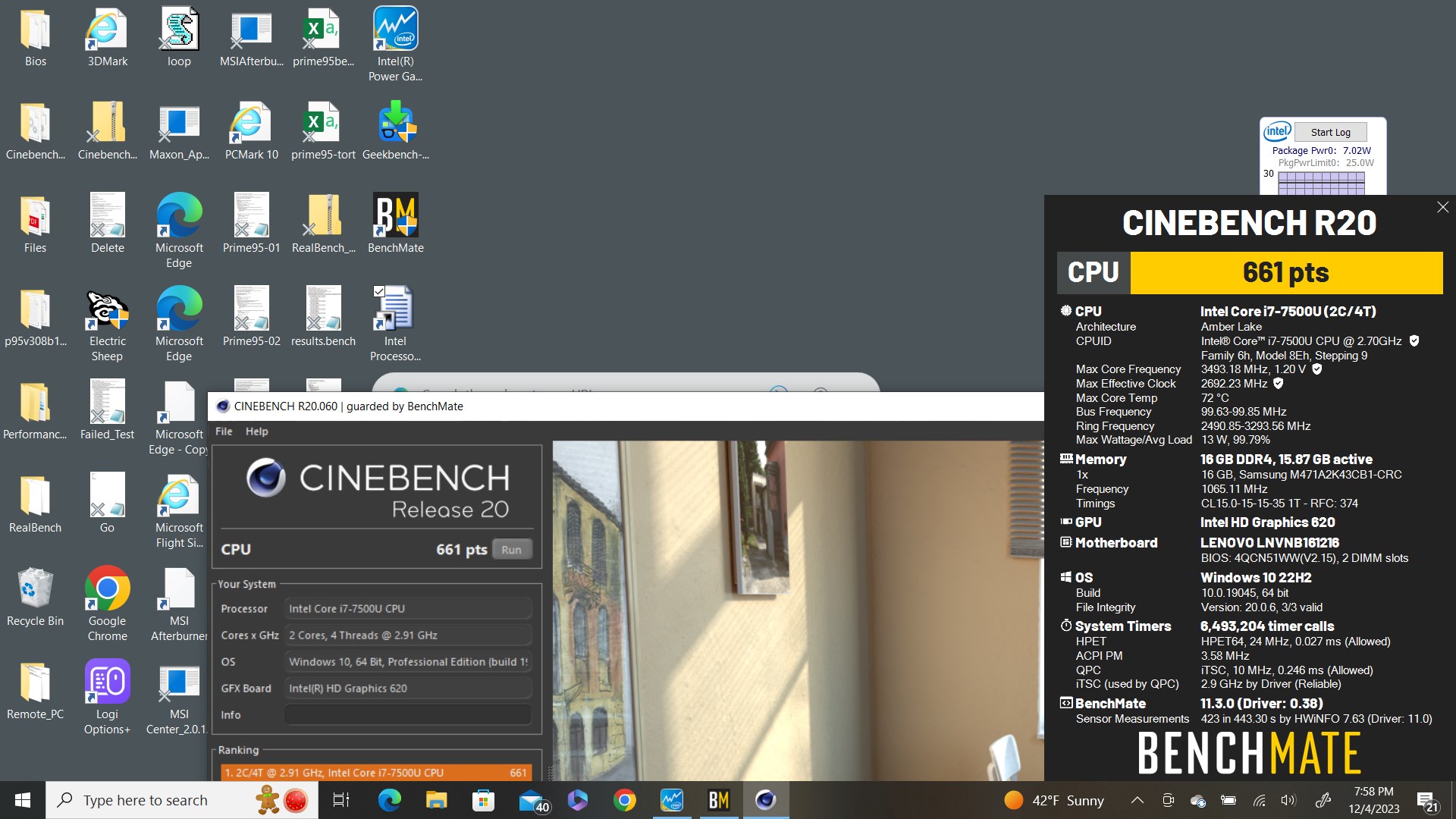Open the Failed_Test text file
Image resolution: width=1456 pixels, height=819 pixels.
tap(107, 411)
